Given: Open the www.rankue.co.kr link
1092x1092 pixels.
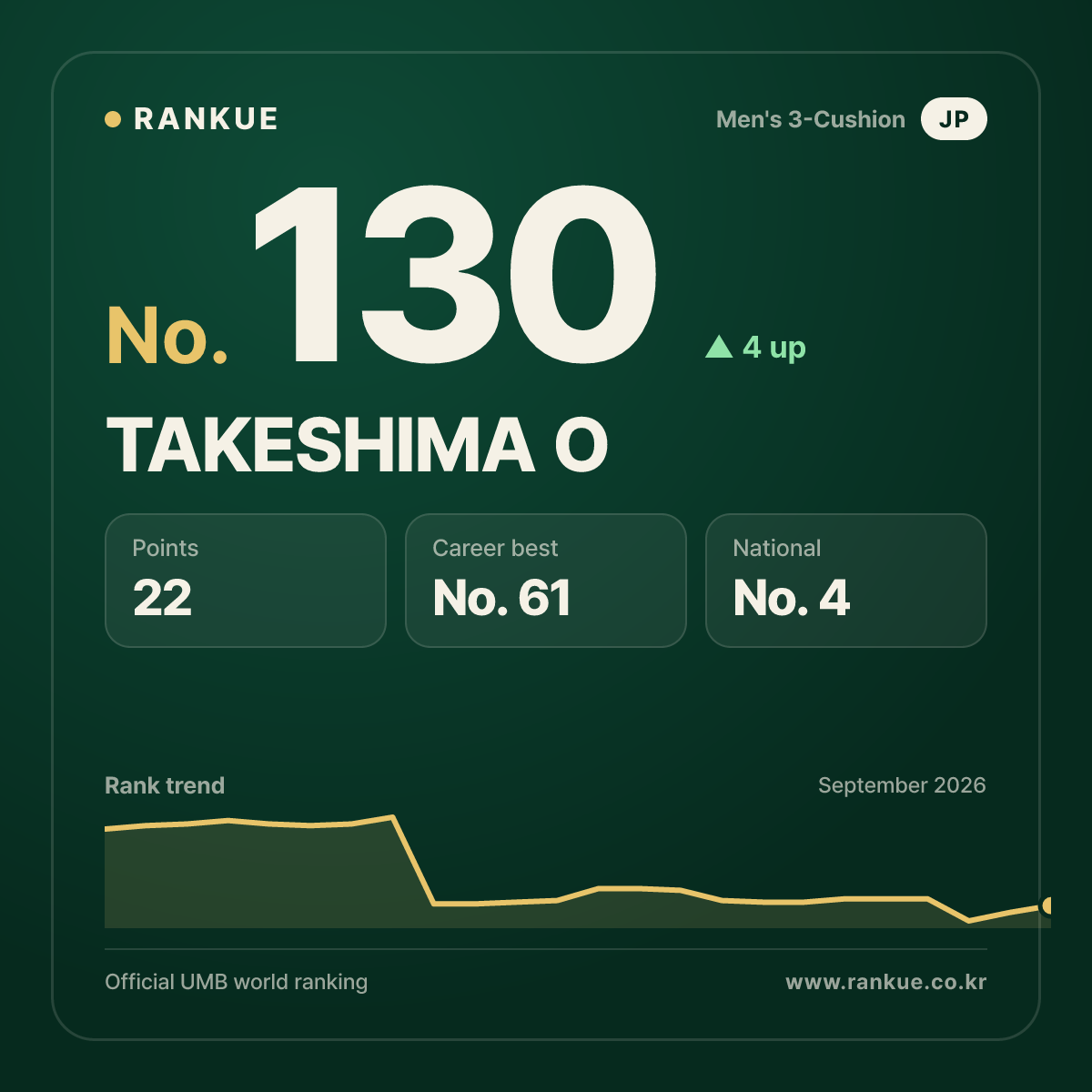Looking at the screenshot, I should pyautogui.click(x=886, y=982).
